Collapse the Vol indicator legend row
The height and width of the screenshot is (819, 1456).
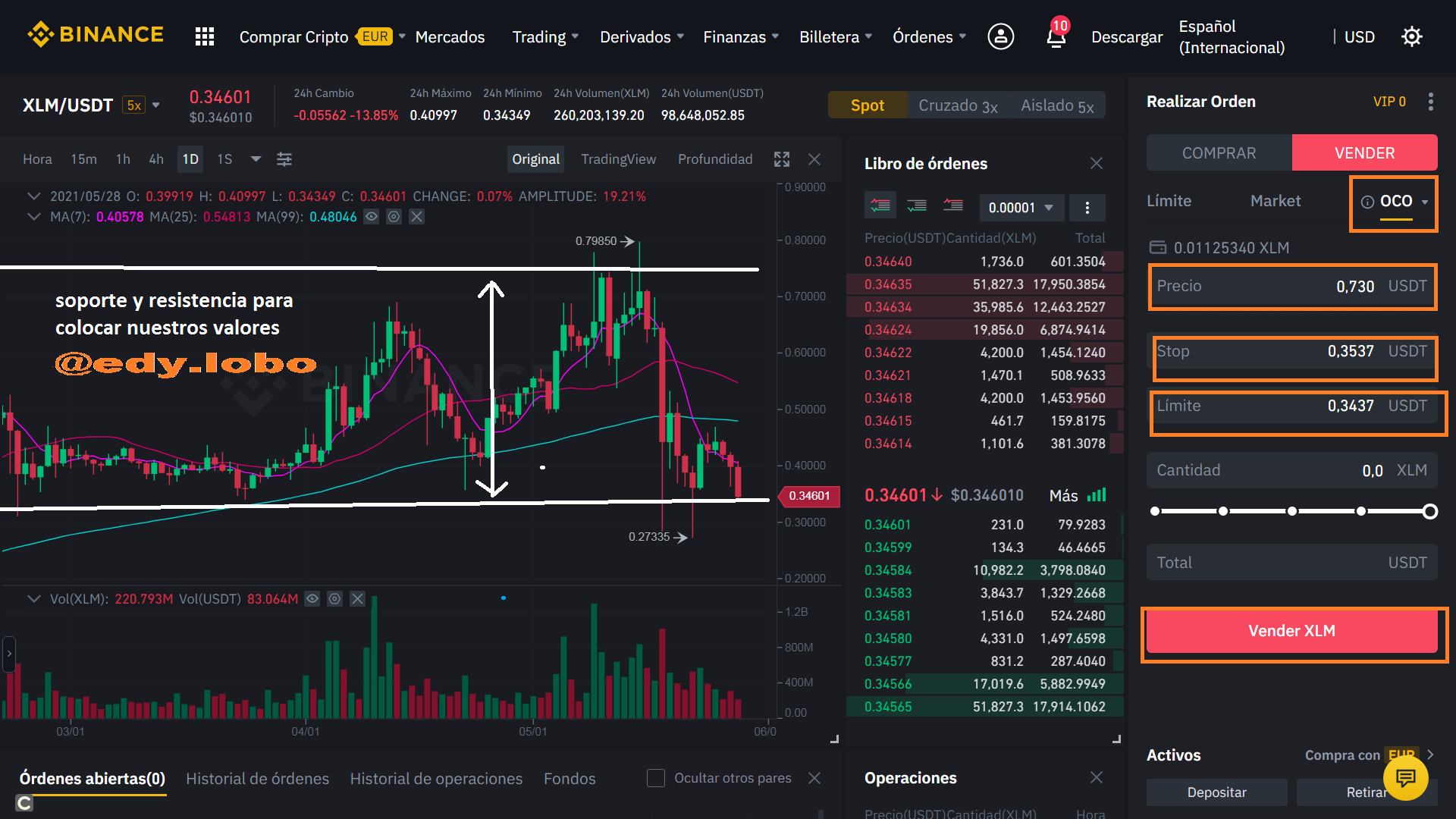click(x=33, y=599)
